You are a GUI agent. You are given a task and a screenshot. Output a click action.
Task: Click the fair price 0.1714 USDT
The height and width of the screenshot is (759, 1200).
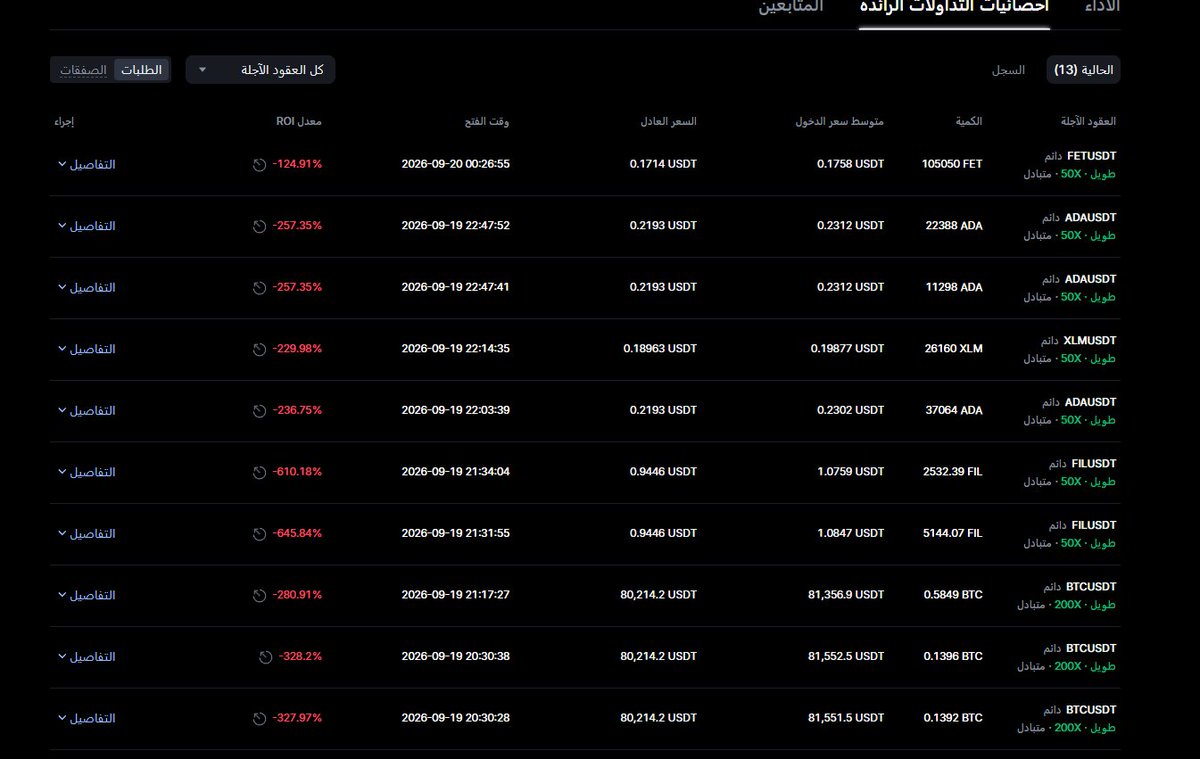pos(663,164)
